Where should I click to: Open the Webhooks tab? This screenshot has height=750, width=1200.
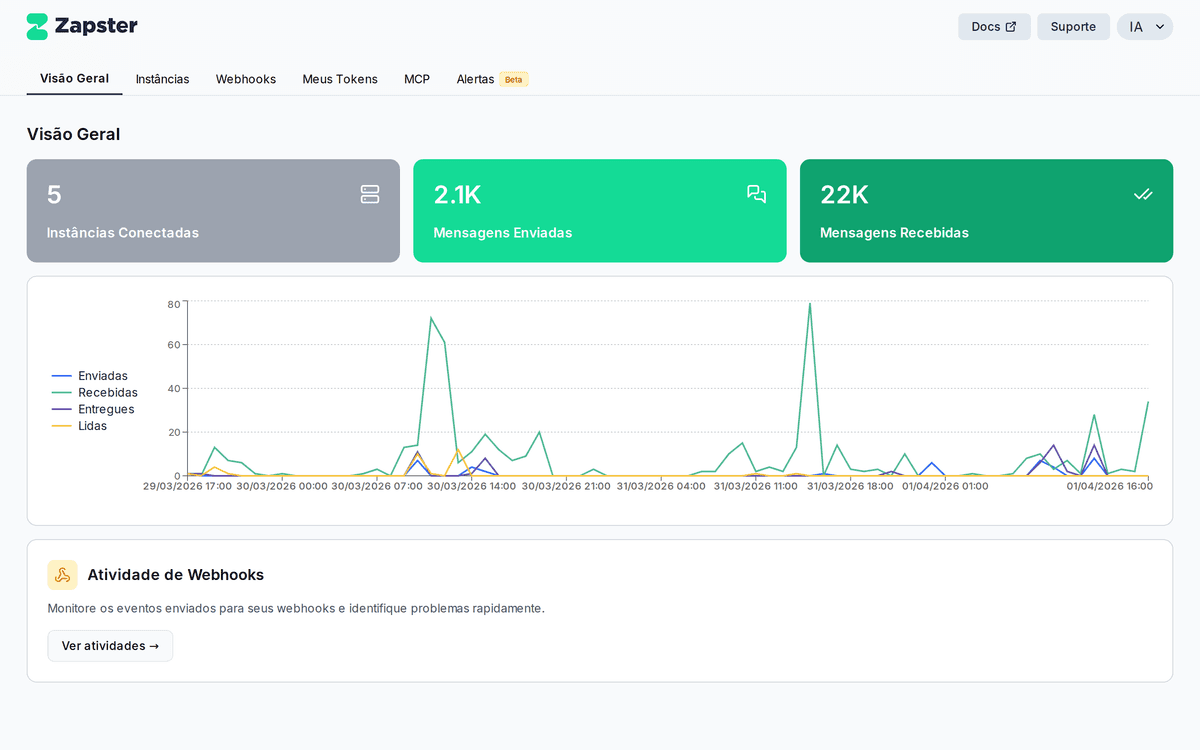tap(245, 78)
